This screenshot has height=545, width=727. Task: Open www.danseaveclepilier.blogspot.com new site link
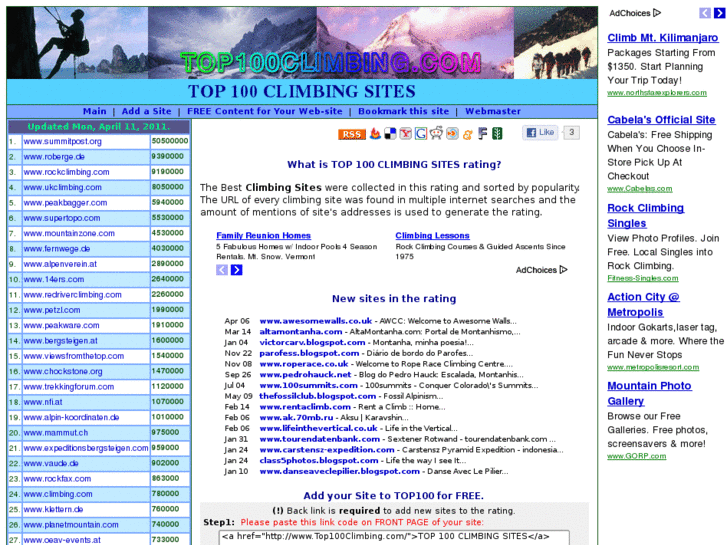pos(339,471)
